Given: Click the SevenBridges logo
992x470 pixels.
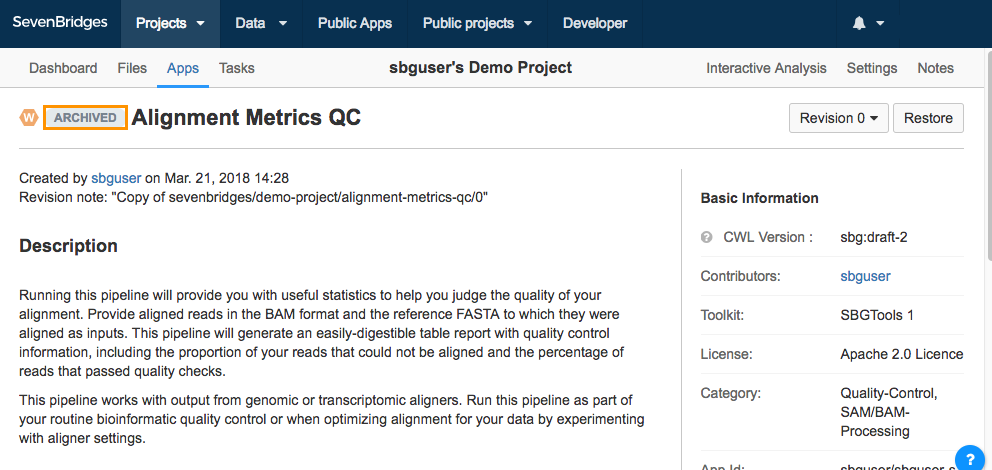Looking at the screenshot, I should [x=60, y=23].
